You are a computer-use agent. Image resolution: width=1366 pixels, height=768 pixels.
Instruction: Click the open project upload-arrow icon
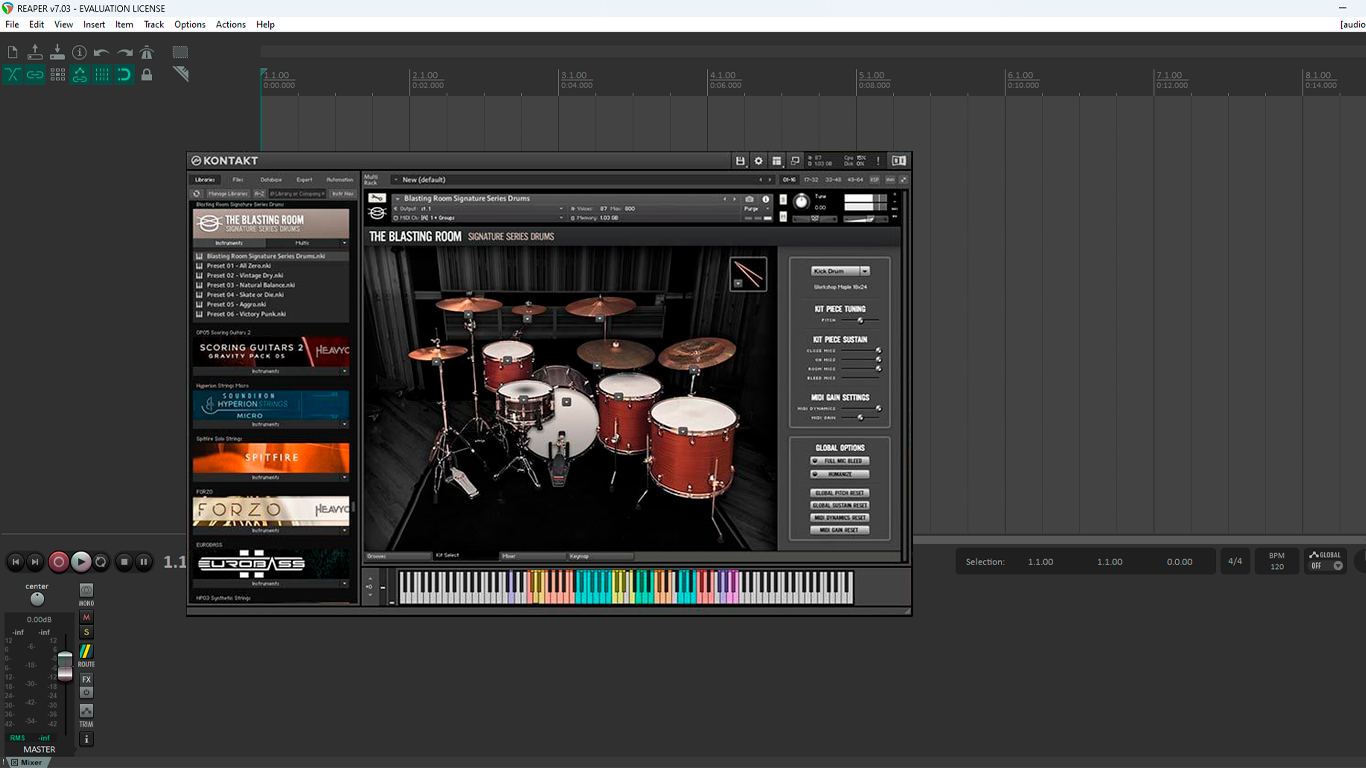click(x=35, y=52)
